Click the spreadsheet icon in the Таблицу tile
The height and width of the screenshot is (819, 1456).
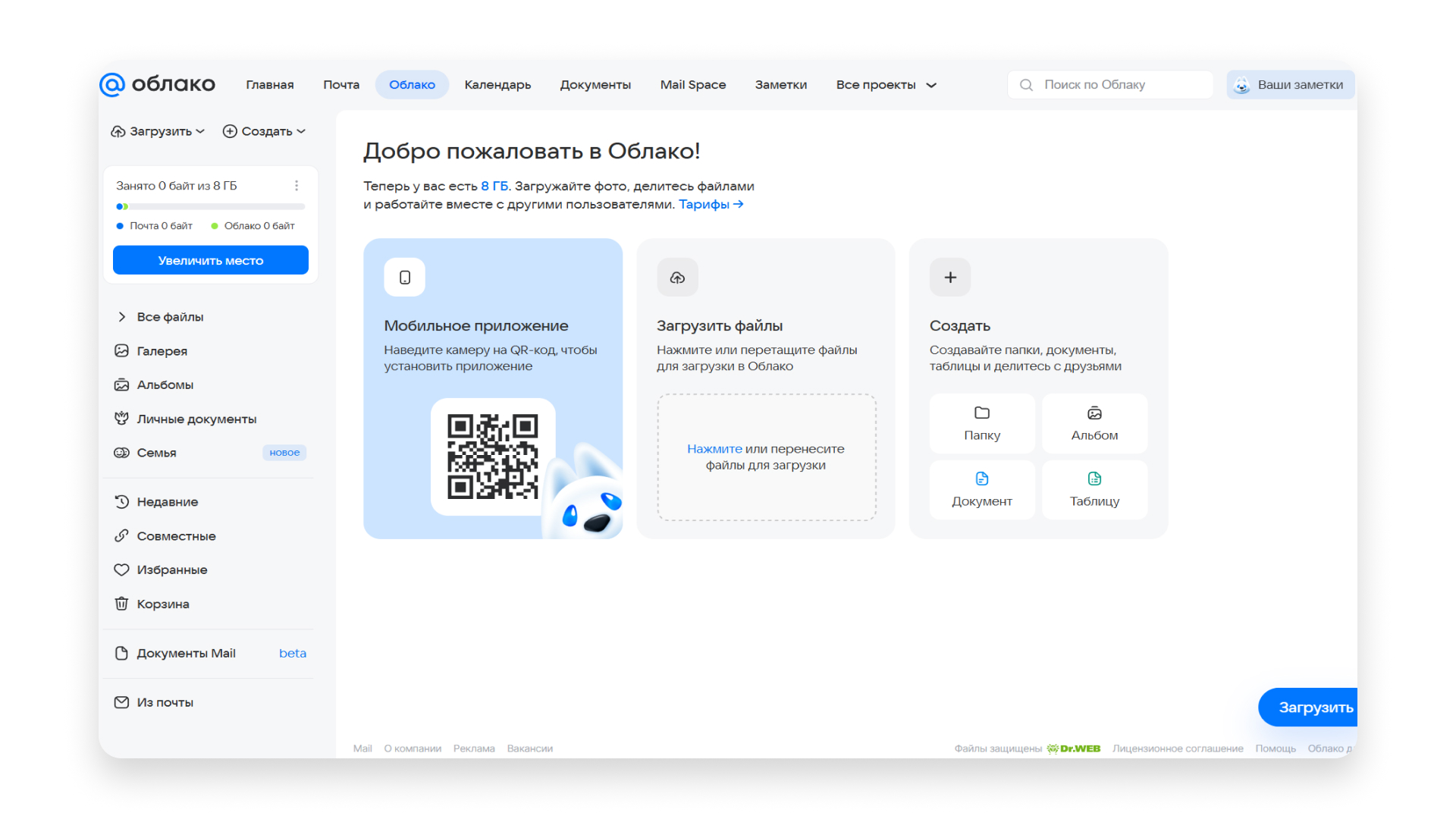pyautogui.click(x=1094, y=479)
